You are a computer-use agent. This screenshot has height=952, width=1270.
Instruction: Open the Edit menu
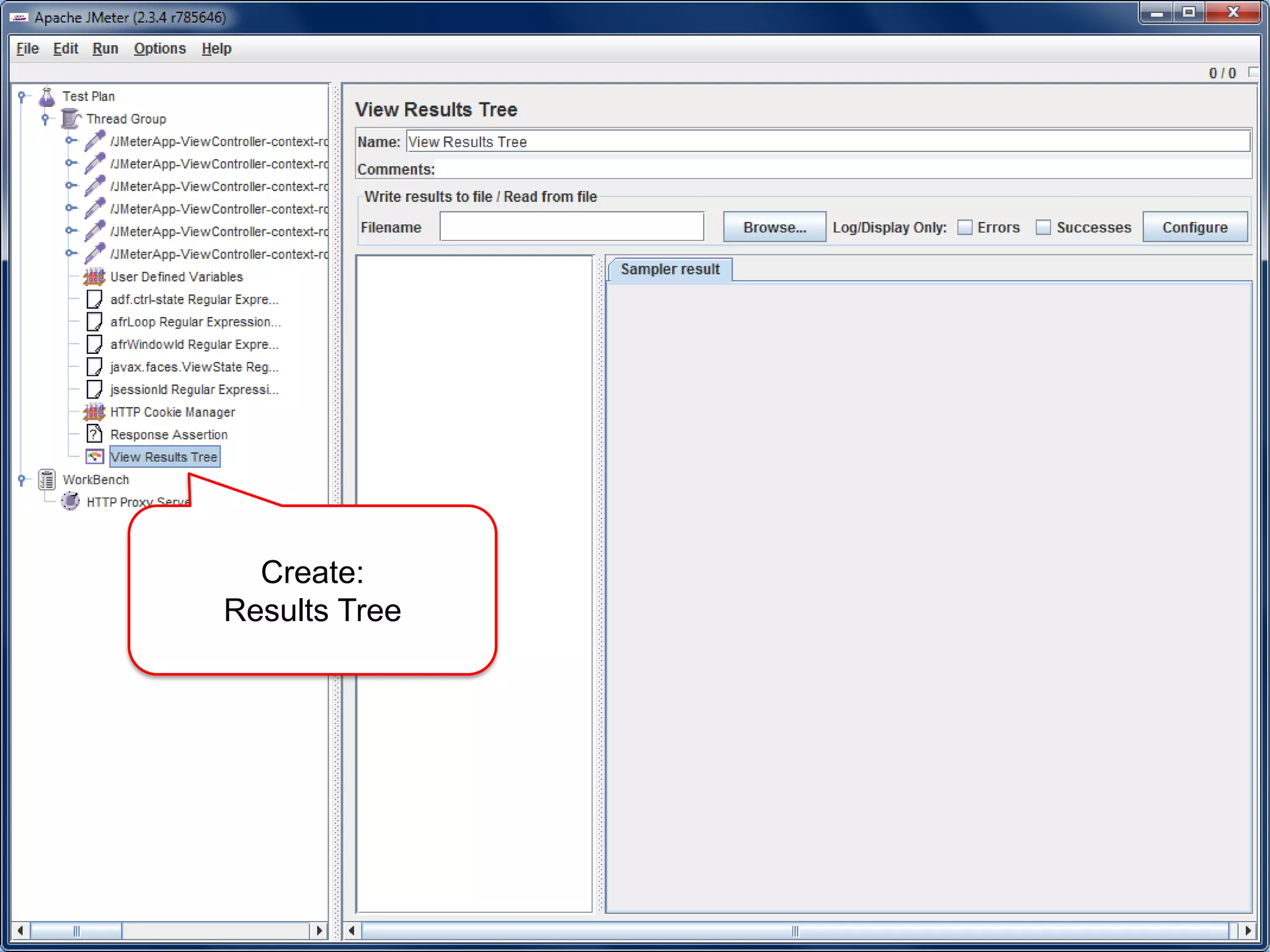(x=65, y=48)
